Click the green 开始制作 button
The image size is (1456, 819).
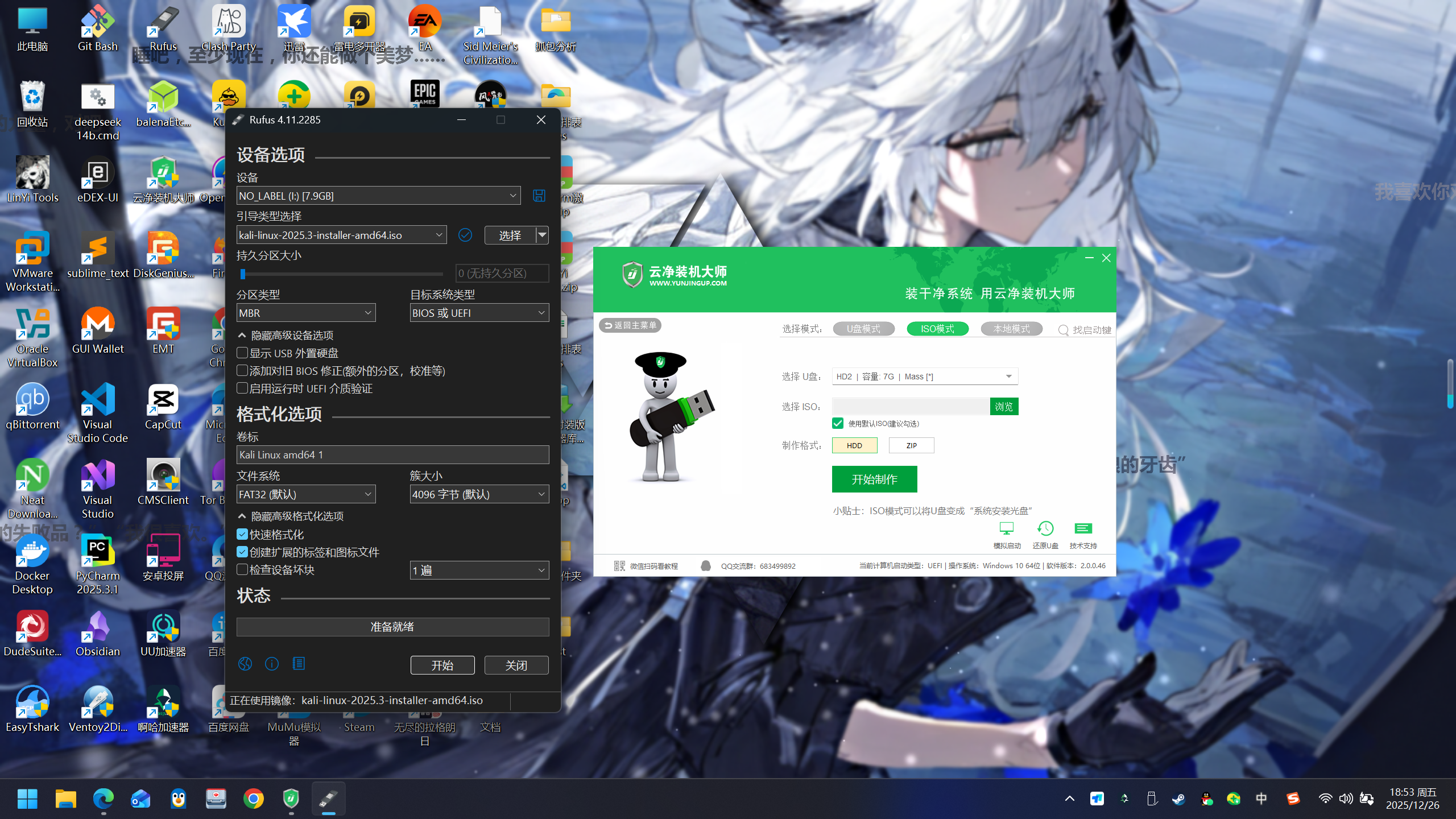pyautogui.click(x=874, y=479)
